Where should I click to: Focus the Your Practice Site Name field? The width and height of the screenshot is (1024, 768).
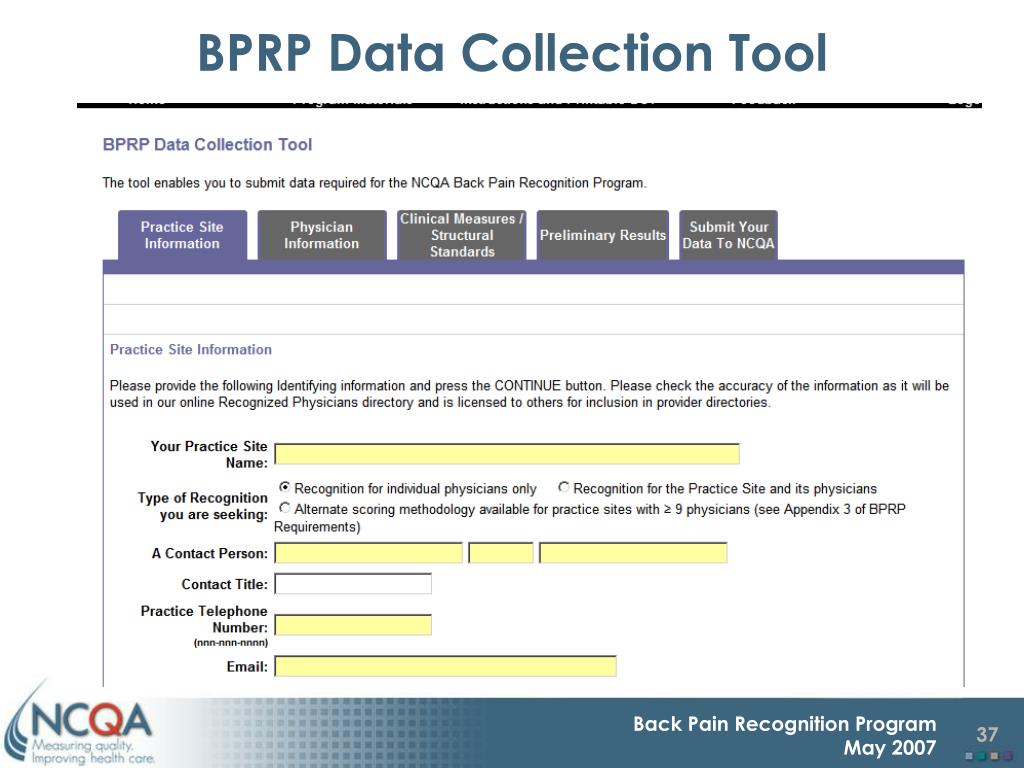pos(507,454)
